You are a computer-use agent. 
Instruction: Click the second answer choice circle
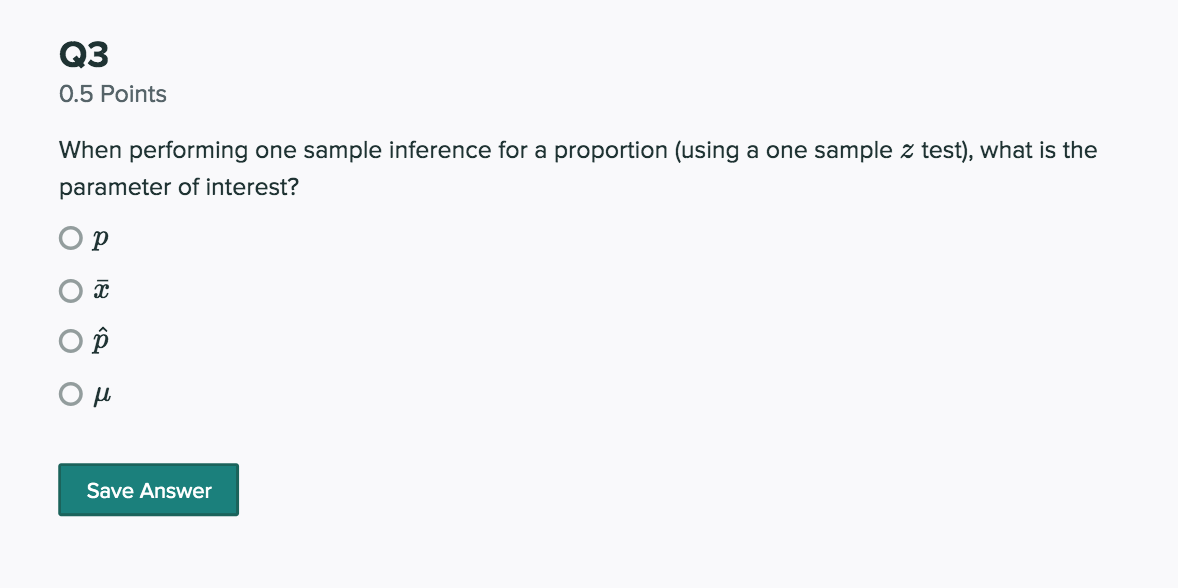pos(71,291)
